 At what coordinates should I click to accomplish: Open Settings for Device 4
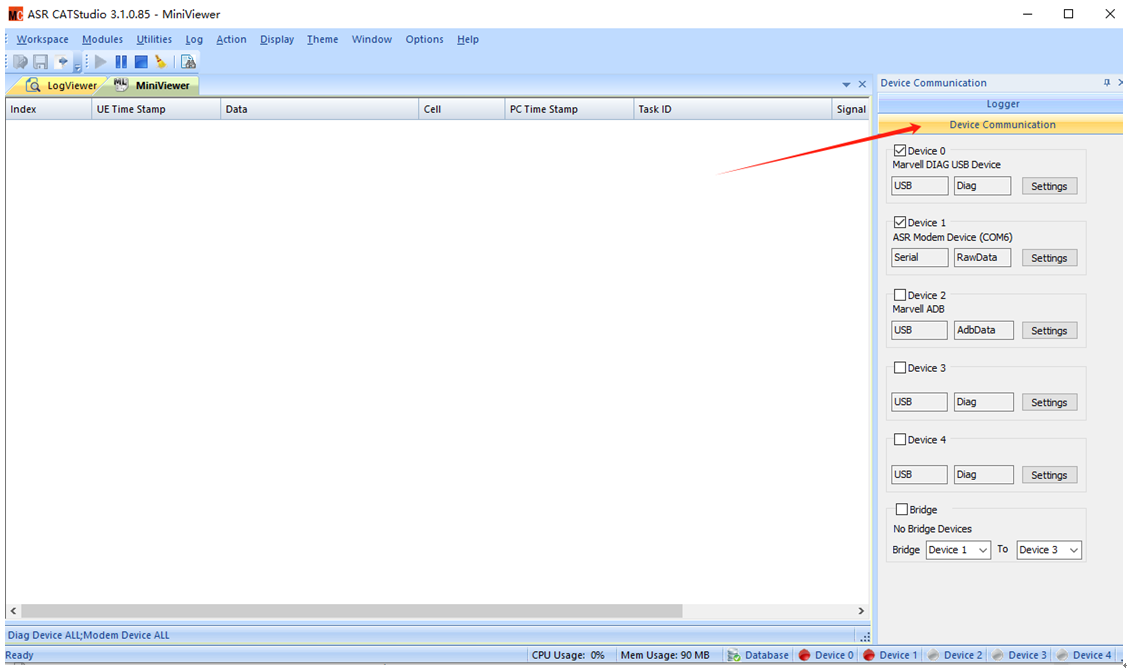pyautogui.click(x=1049, y=475)
